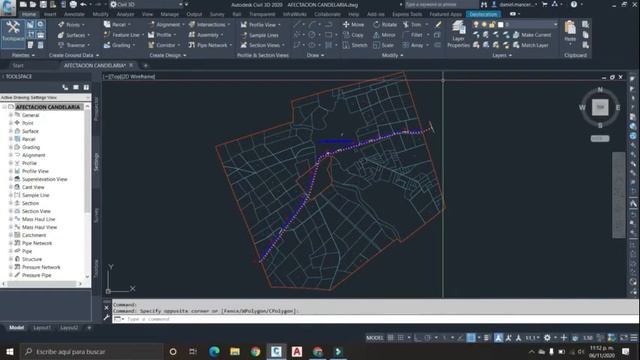Click the white layer color swatch
640x360 pixels.
point(500,24)
